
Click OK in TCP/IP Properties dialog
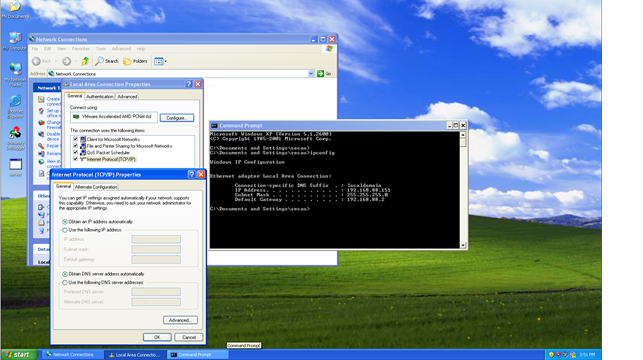pos(157,337)
